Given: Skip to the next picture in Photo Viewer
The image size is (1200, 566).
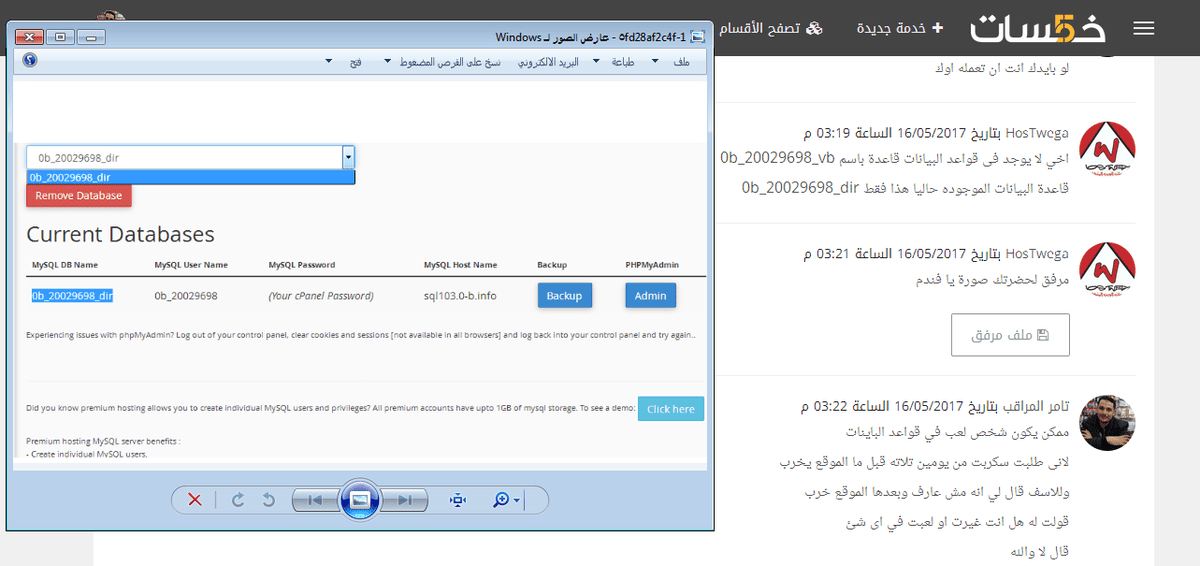Looking at the screenshot, I should (x=404, y=500).
